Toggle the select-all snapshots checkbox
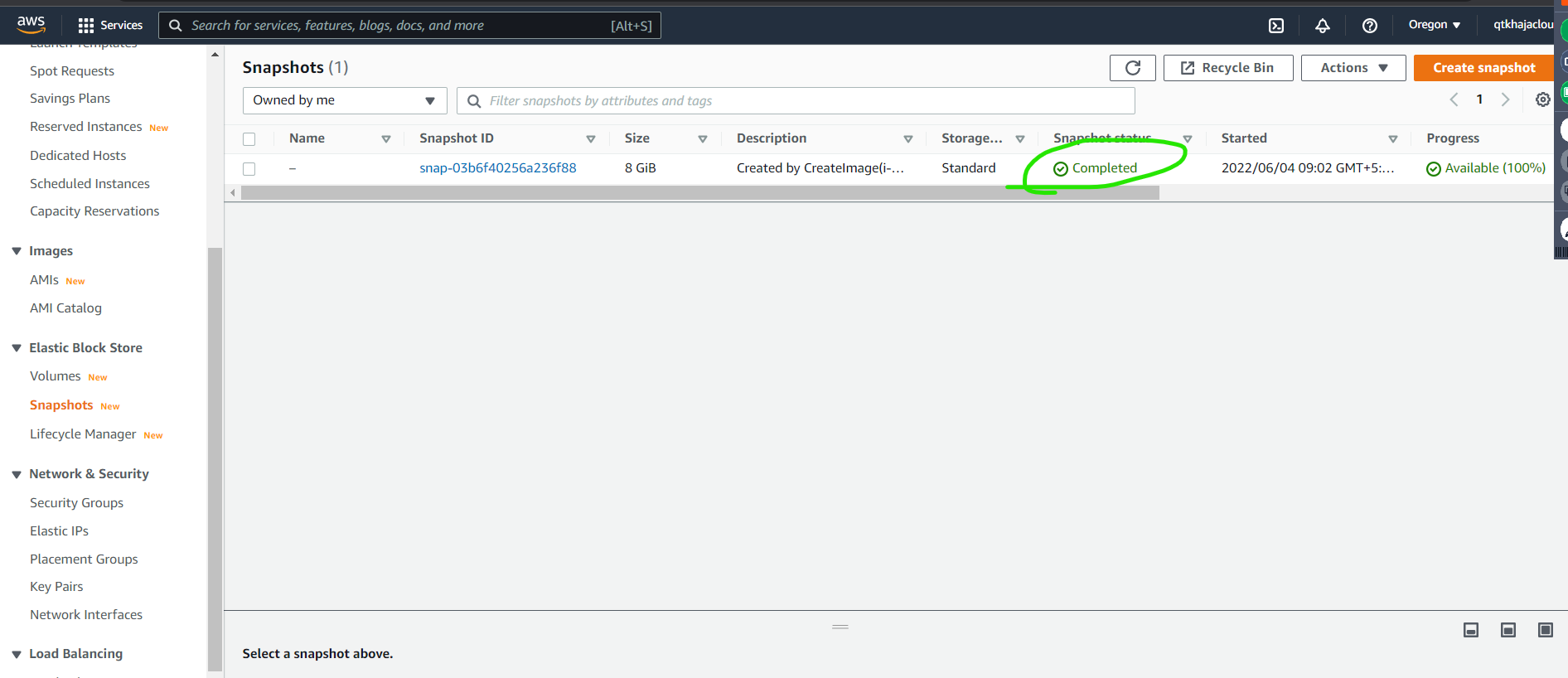This screenshot has height=678, width=1568. point(249,139)
